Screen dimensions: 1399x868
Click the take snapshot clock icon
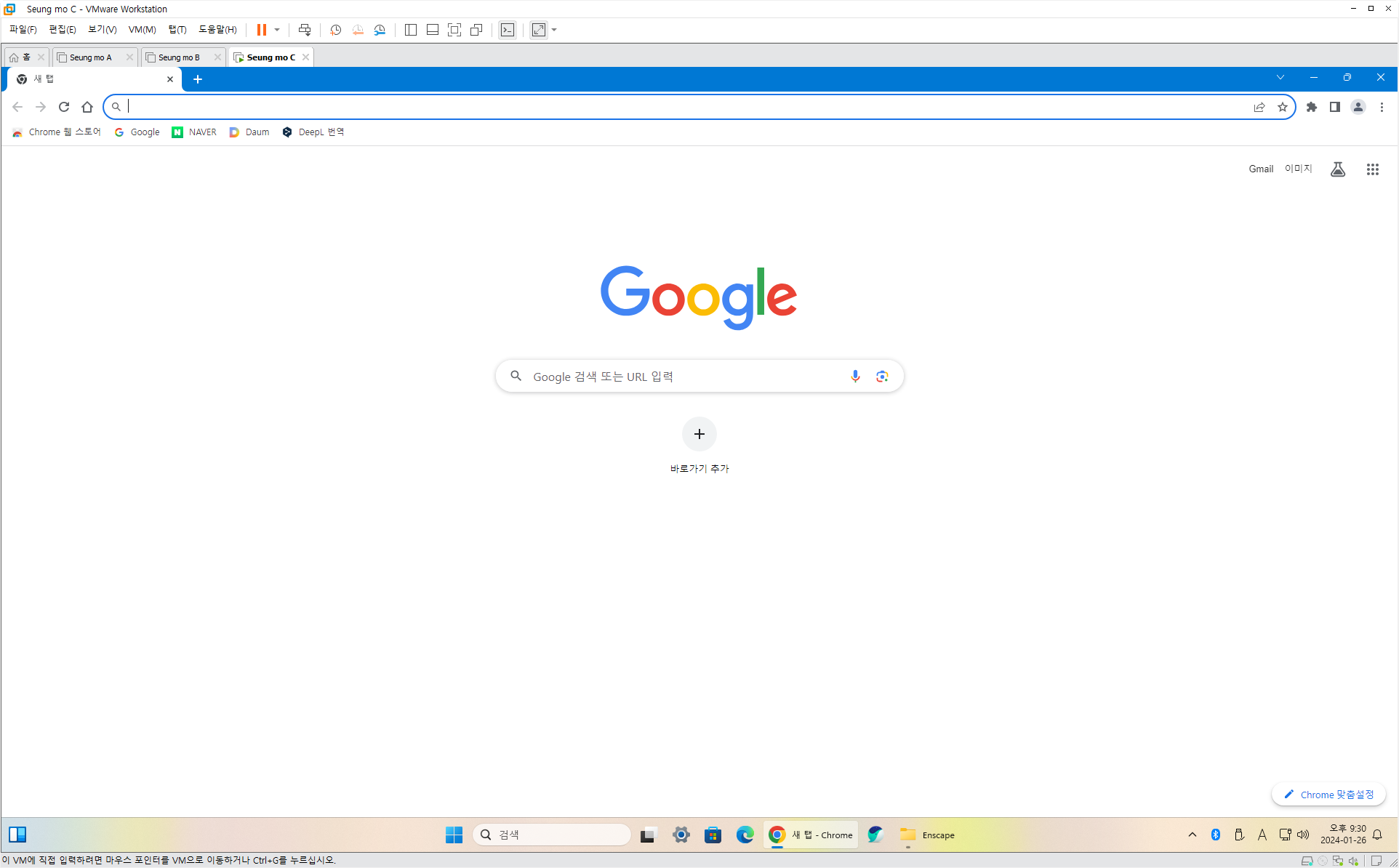(335, 30)
